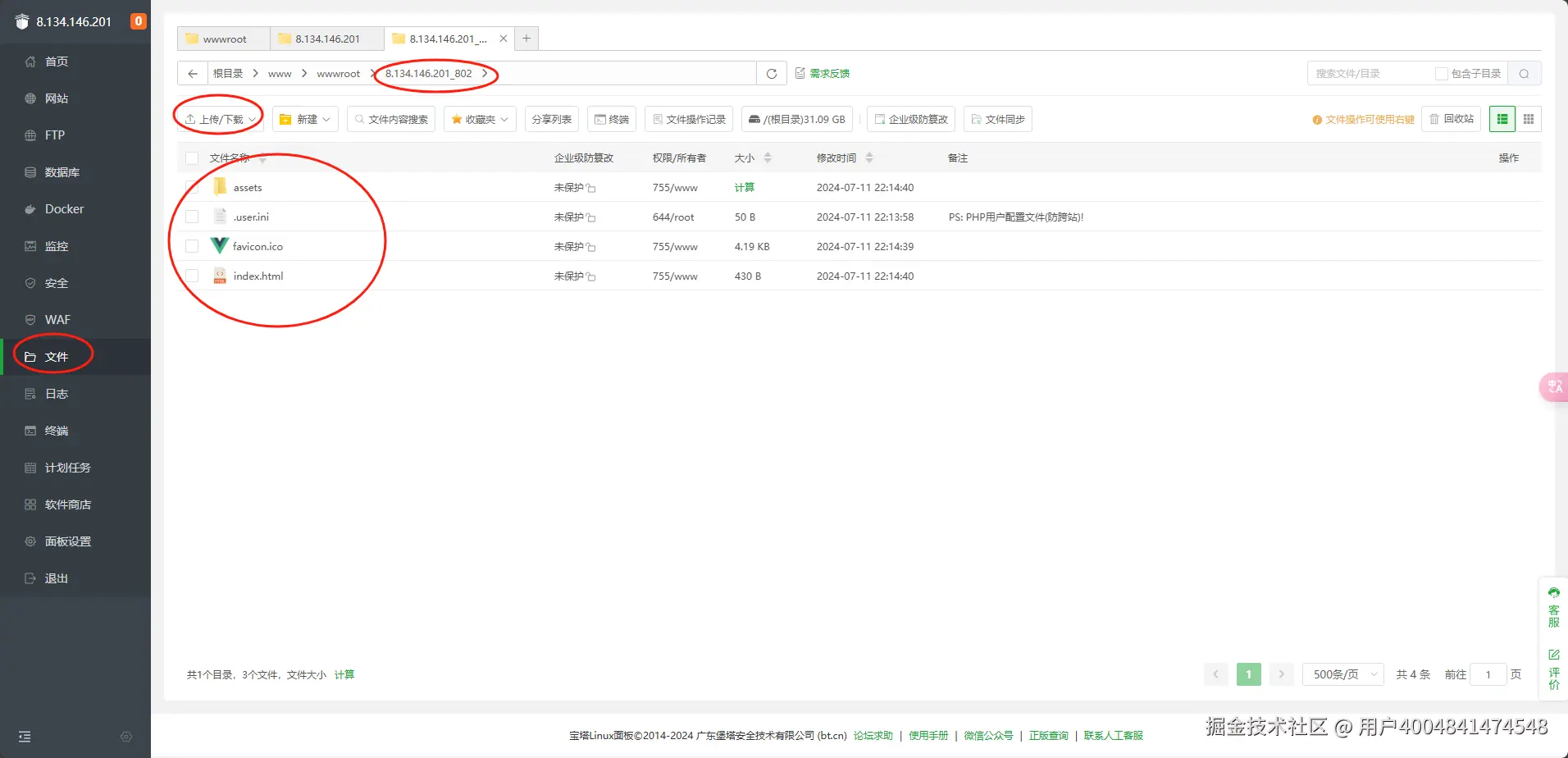Click the 面板设置 panel settings icon
This screenshot has height=758, width=1568.
tap(30, 541)
